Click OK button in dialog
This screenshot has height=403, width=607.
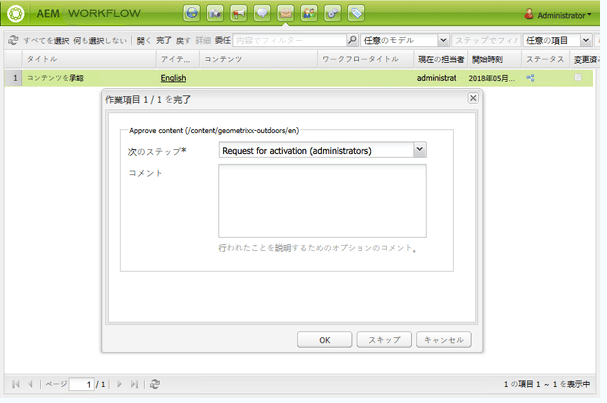(324, 340)
